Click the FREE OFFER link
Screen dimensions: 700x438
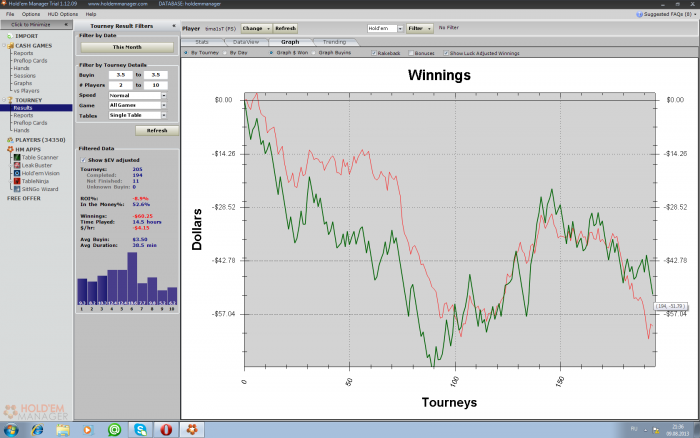pyautogui.click(x=24, y=198)
